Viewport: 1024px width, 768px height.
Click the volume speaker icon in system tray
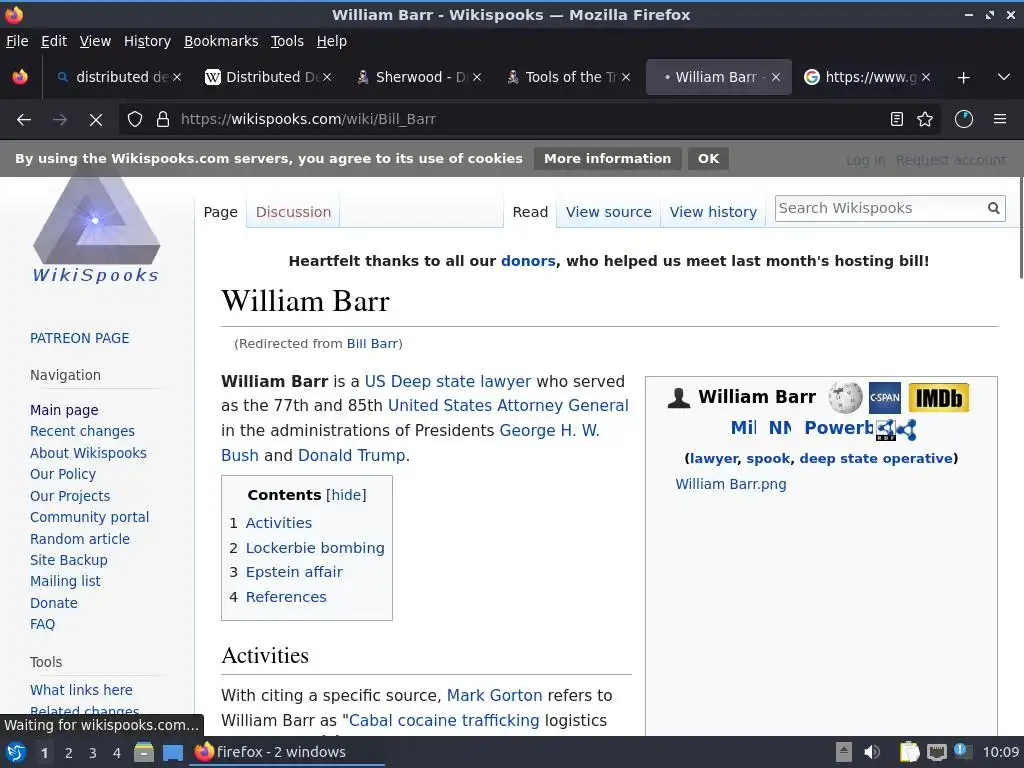coord(871,752)
